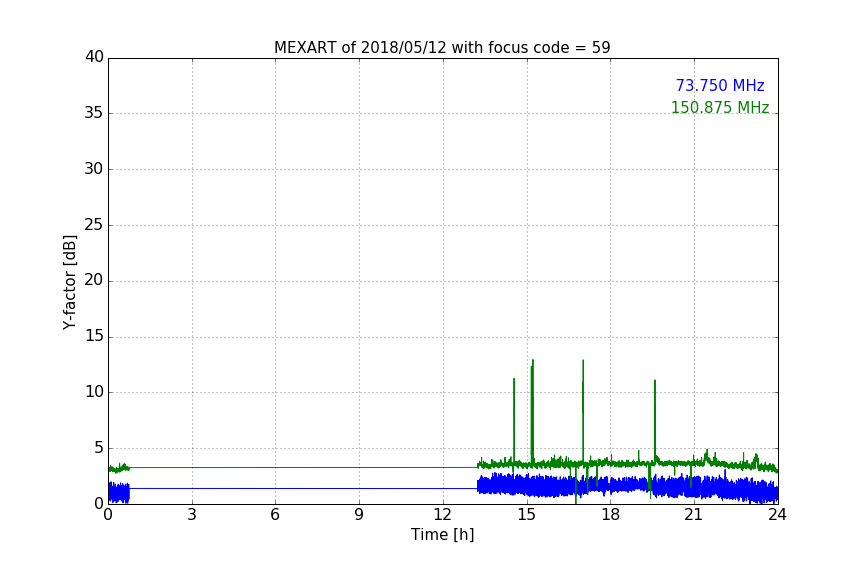Click the y-axis tick label '5'
Image resolution: width=864 pixels, height=576 pixels.
[x=99, y=448]
